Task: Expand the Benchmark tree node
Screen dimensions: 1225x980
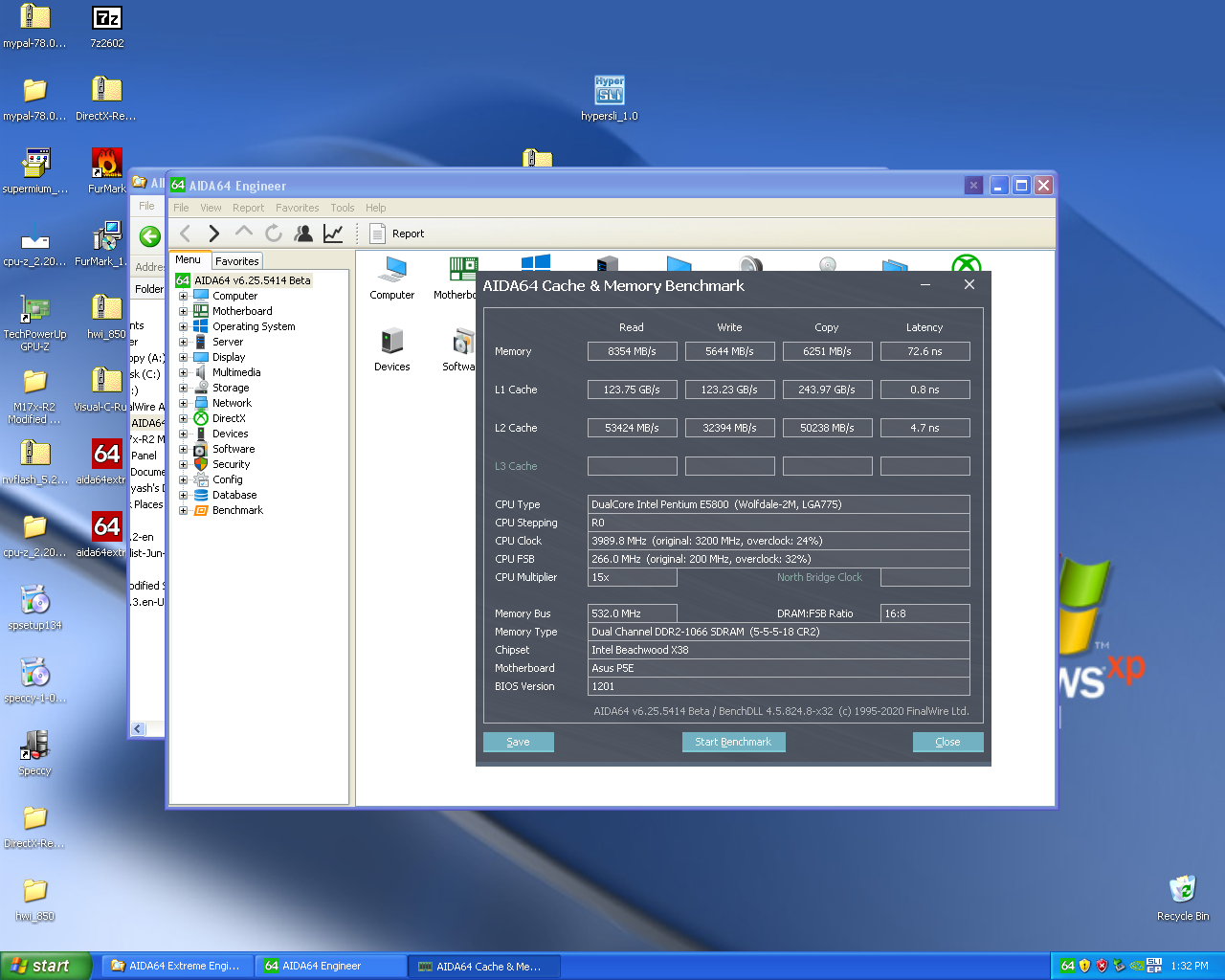Action: click(x=183, y=510)
